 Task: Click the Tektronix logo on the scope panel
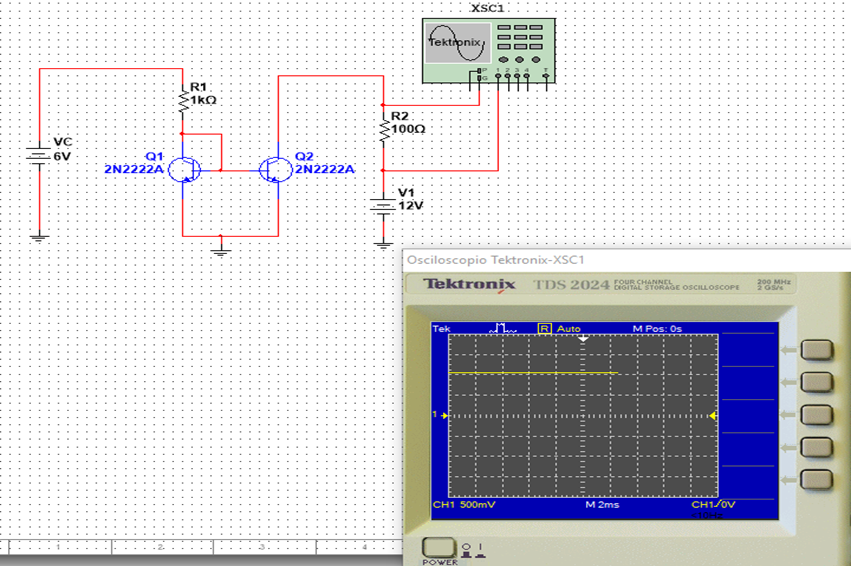point(469,284)
